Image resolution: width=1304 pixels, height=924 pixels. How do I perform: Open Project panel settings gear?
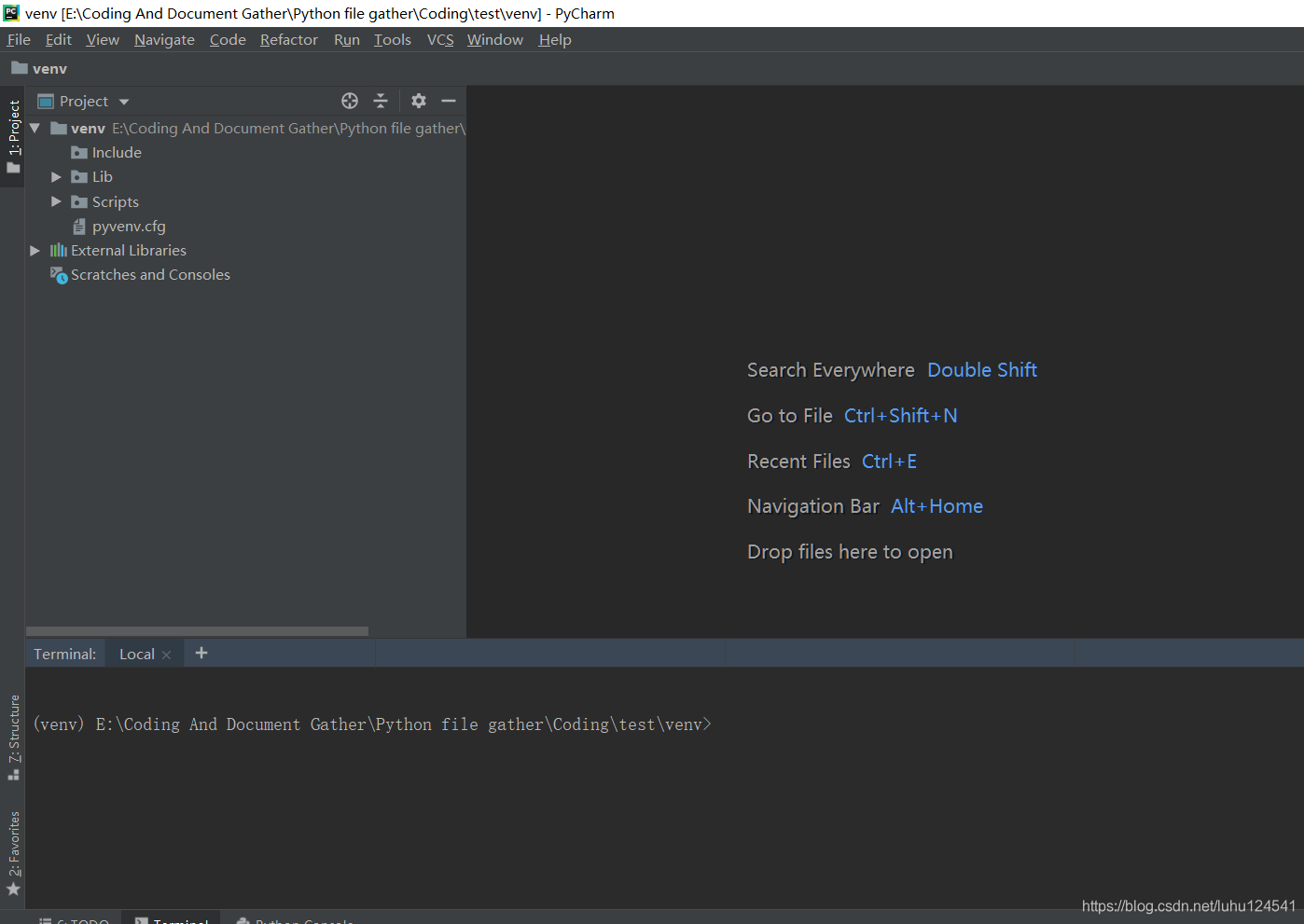[x=419, y=101]
